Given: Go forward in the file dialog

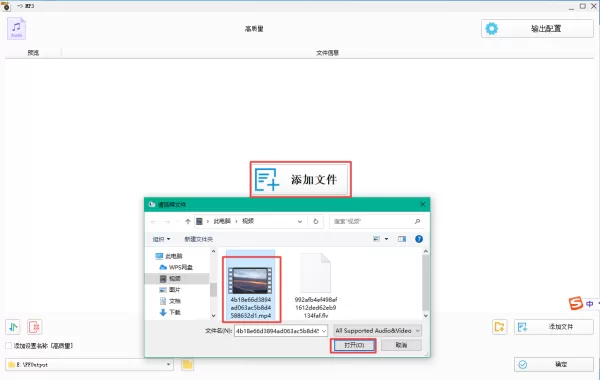Looking at the screenshot, I should [167, 222].
